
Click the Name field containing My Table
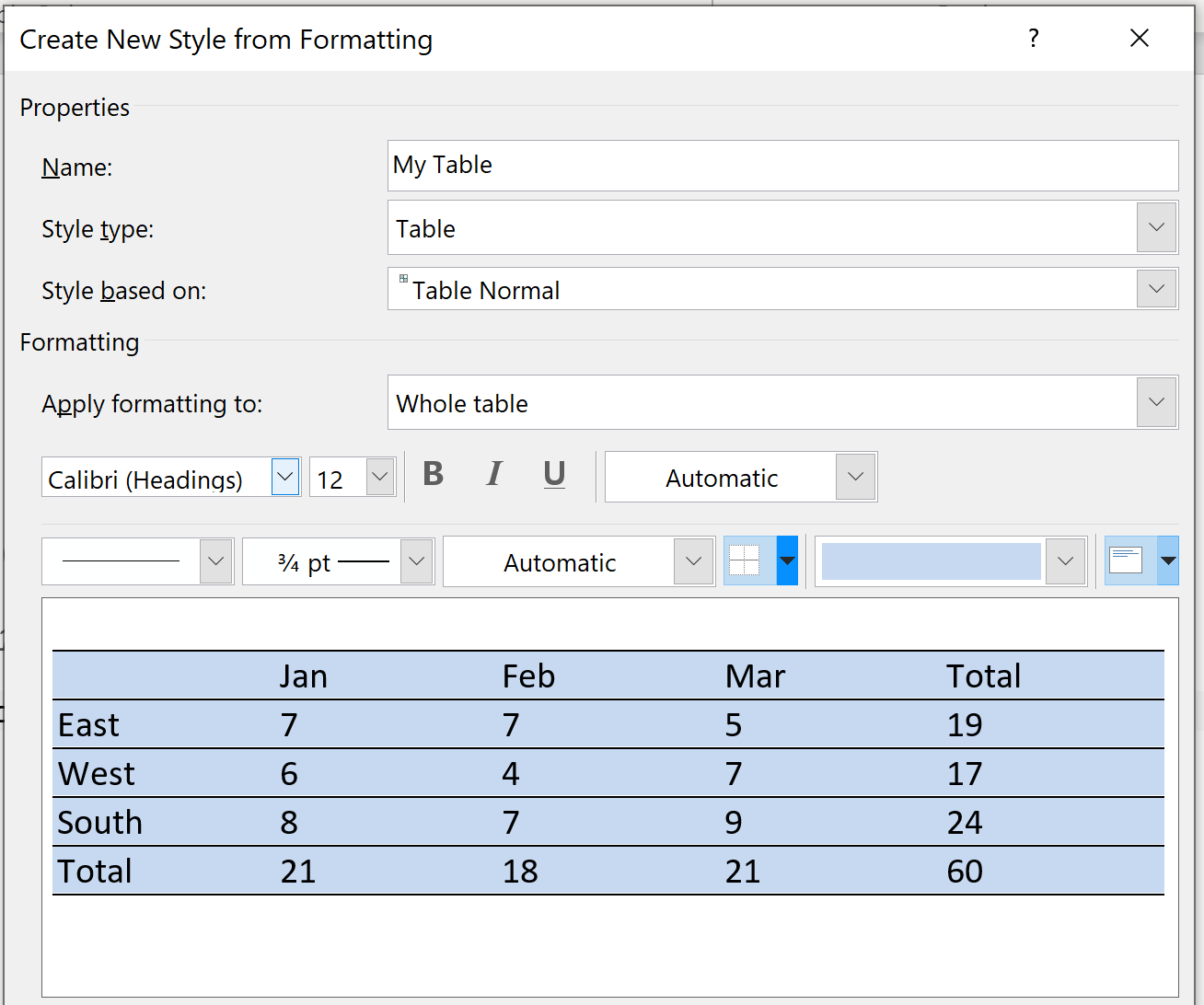tap(782, 166)
